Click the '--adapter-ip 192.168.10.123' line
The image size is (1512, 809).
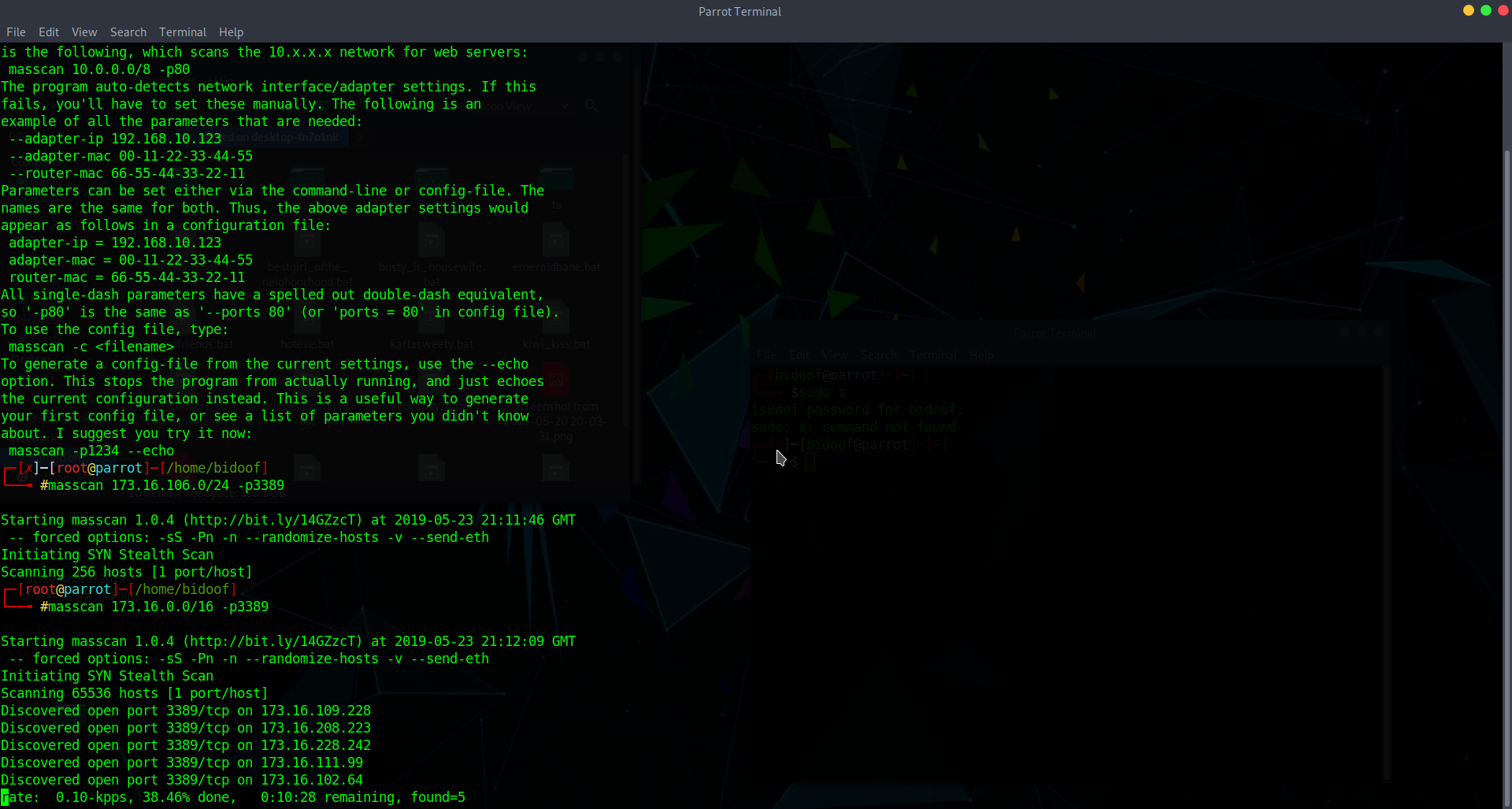tap(115, 139)
